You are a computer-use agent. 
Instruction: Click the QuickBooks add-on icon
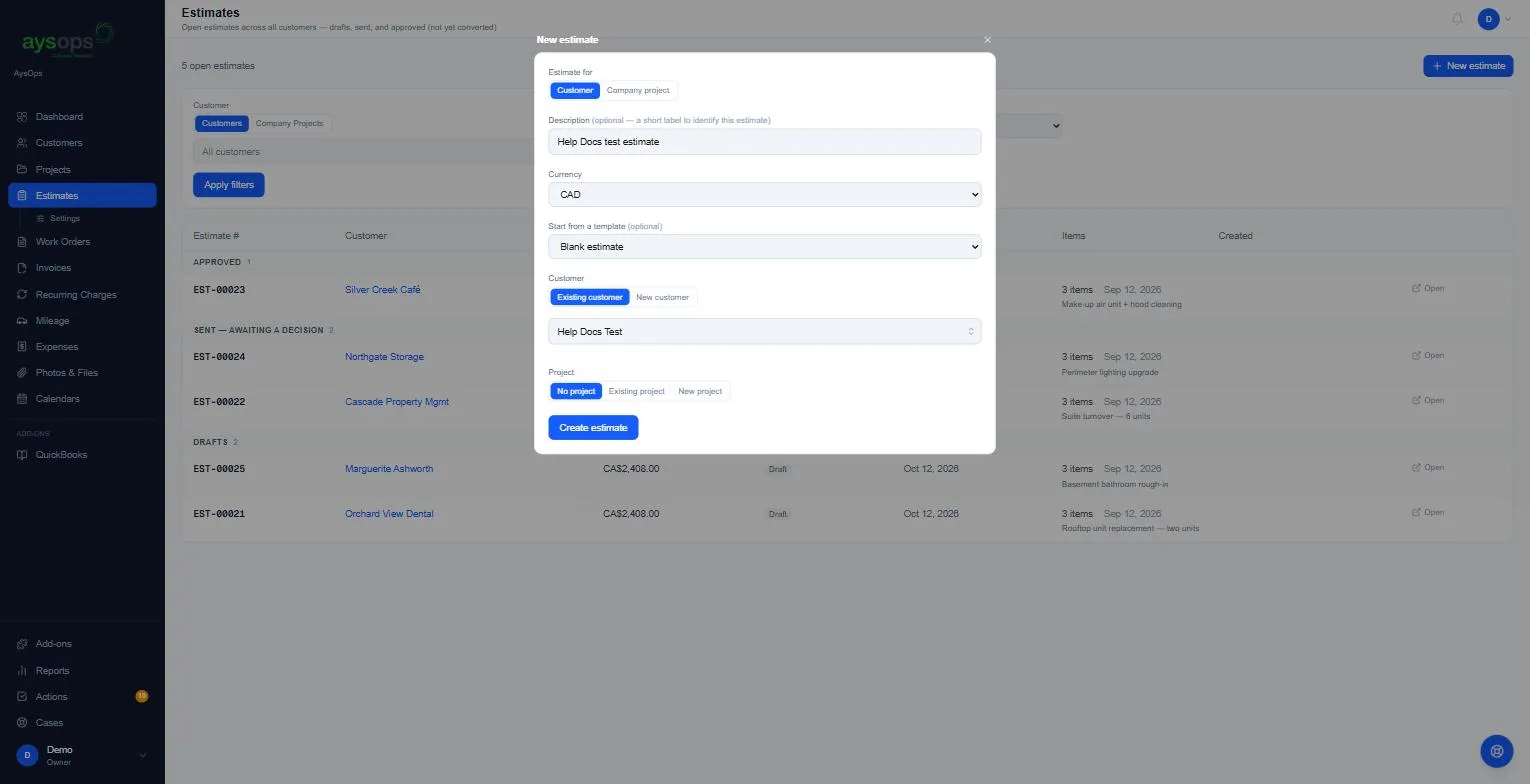22,455
